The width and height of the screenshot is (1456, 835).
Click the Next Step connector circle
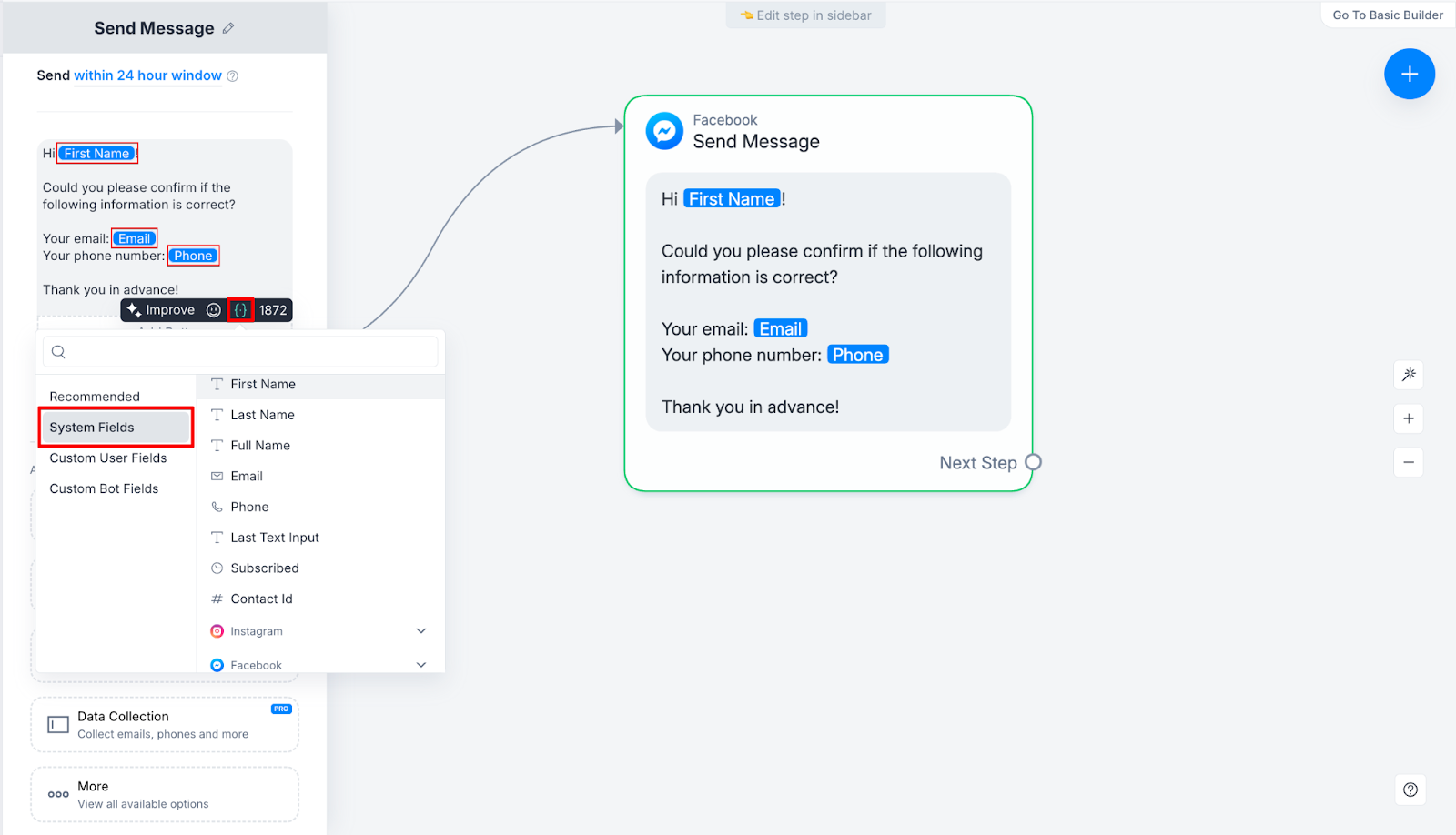[x=1033, y=462]
